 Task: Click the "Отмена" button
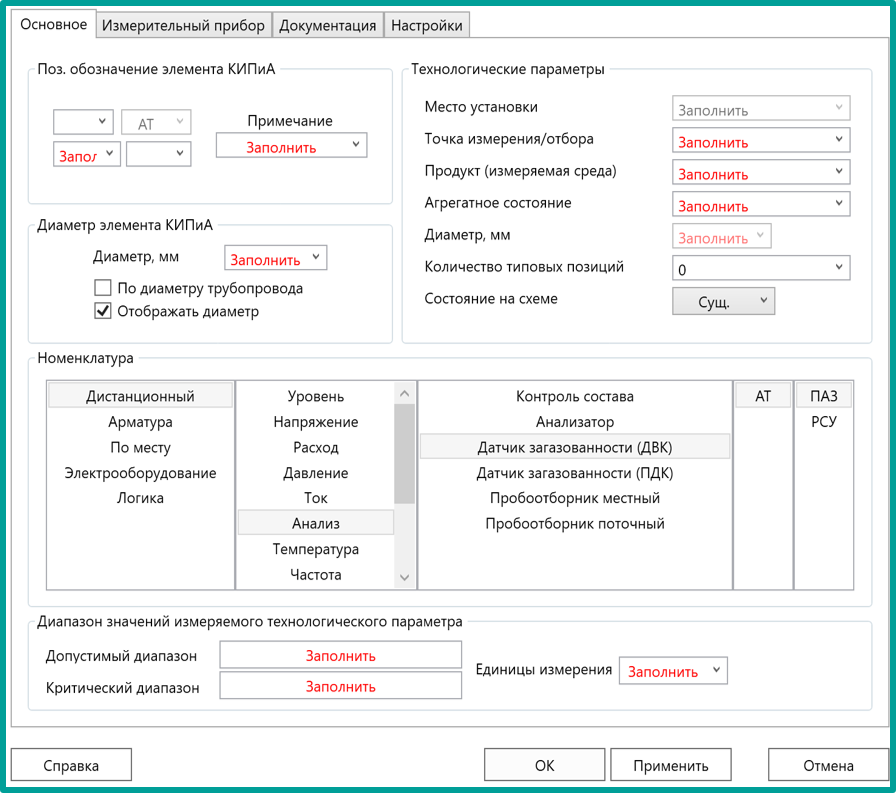coord(828,766)
